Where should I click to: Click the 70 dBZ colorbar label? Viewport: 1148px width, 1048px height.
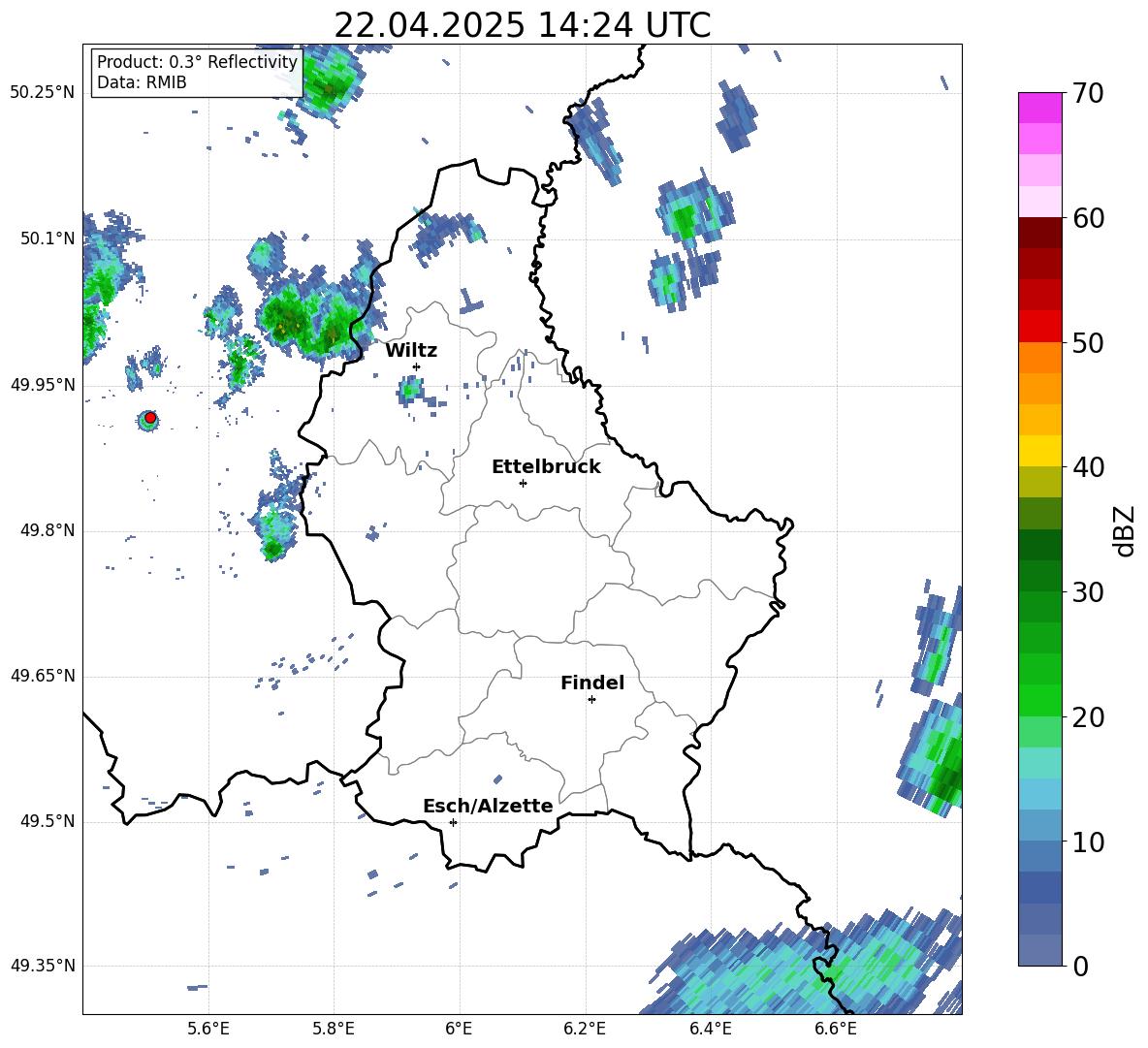(1088, 94)
